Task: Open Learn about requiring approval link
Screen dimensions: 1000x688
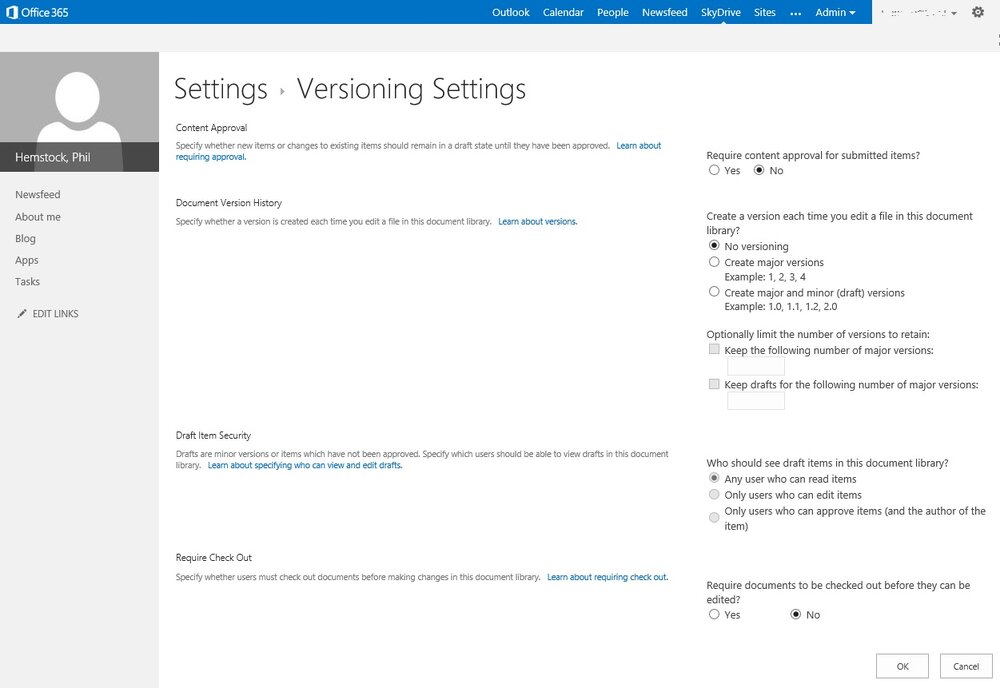Action: point(638,145)
